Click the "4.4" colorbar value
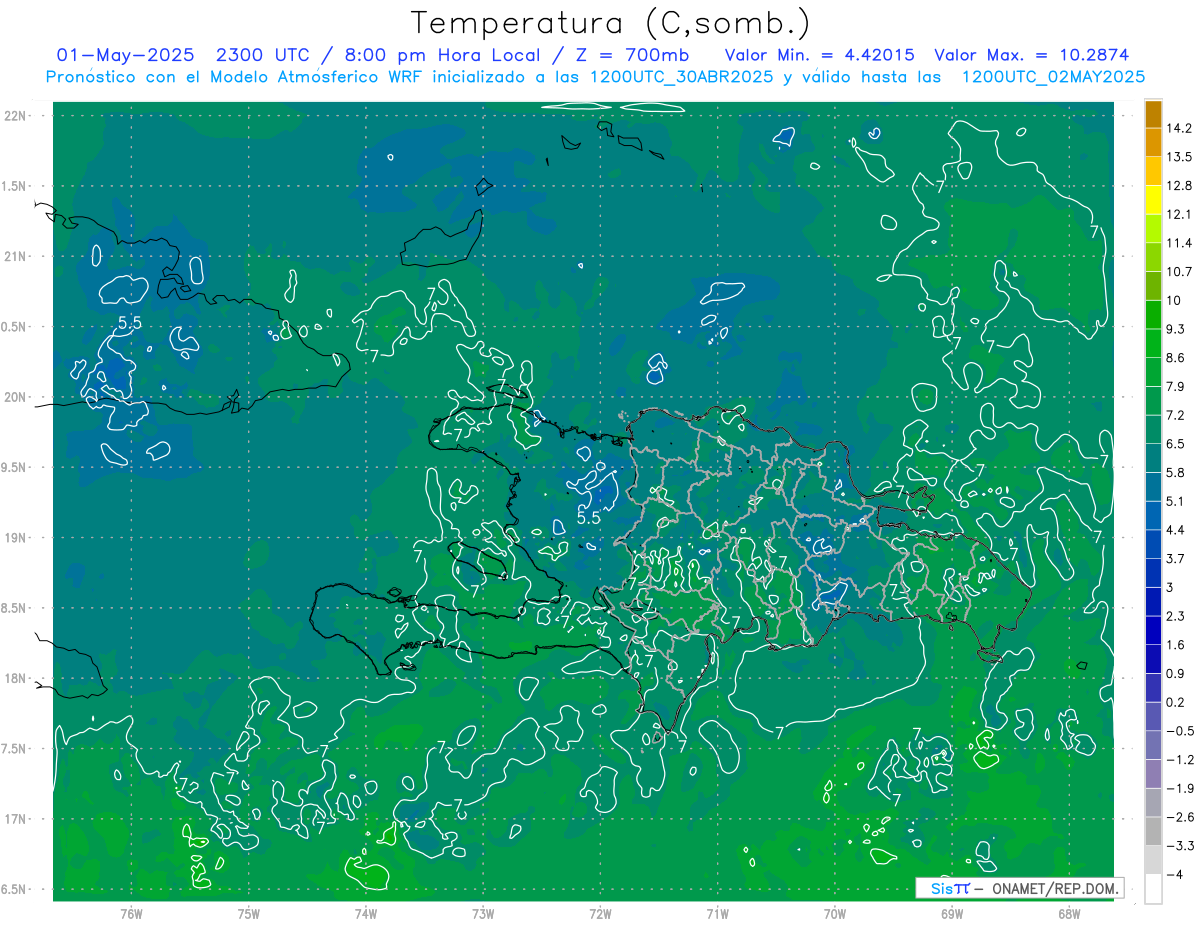The width and height of the screenshot is (1200, 927). click(1176, 530)
